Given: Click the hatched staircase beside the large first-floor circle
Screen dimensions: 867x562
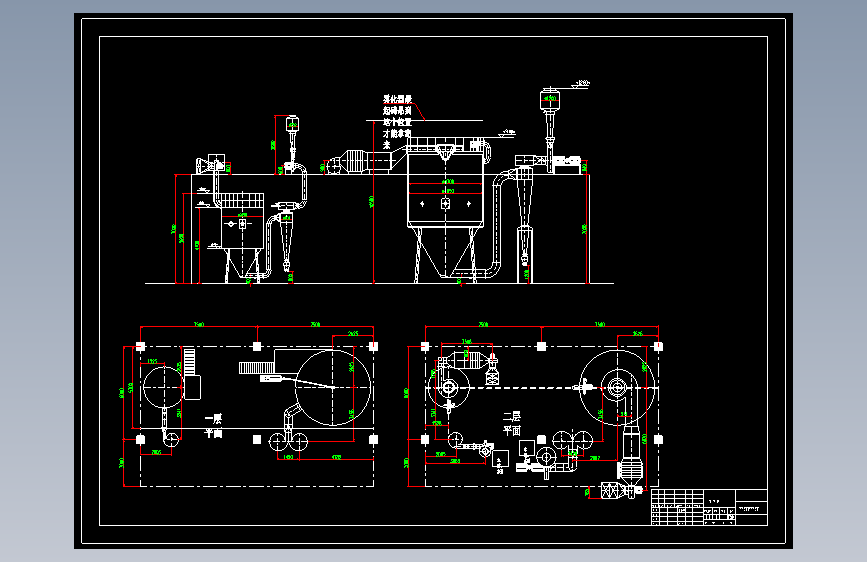Looking at the screenshot, I should (x=257, y=367).
